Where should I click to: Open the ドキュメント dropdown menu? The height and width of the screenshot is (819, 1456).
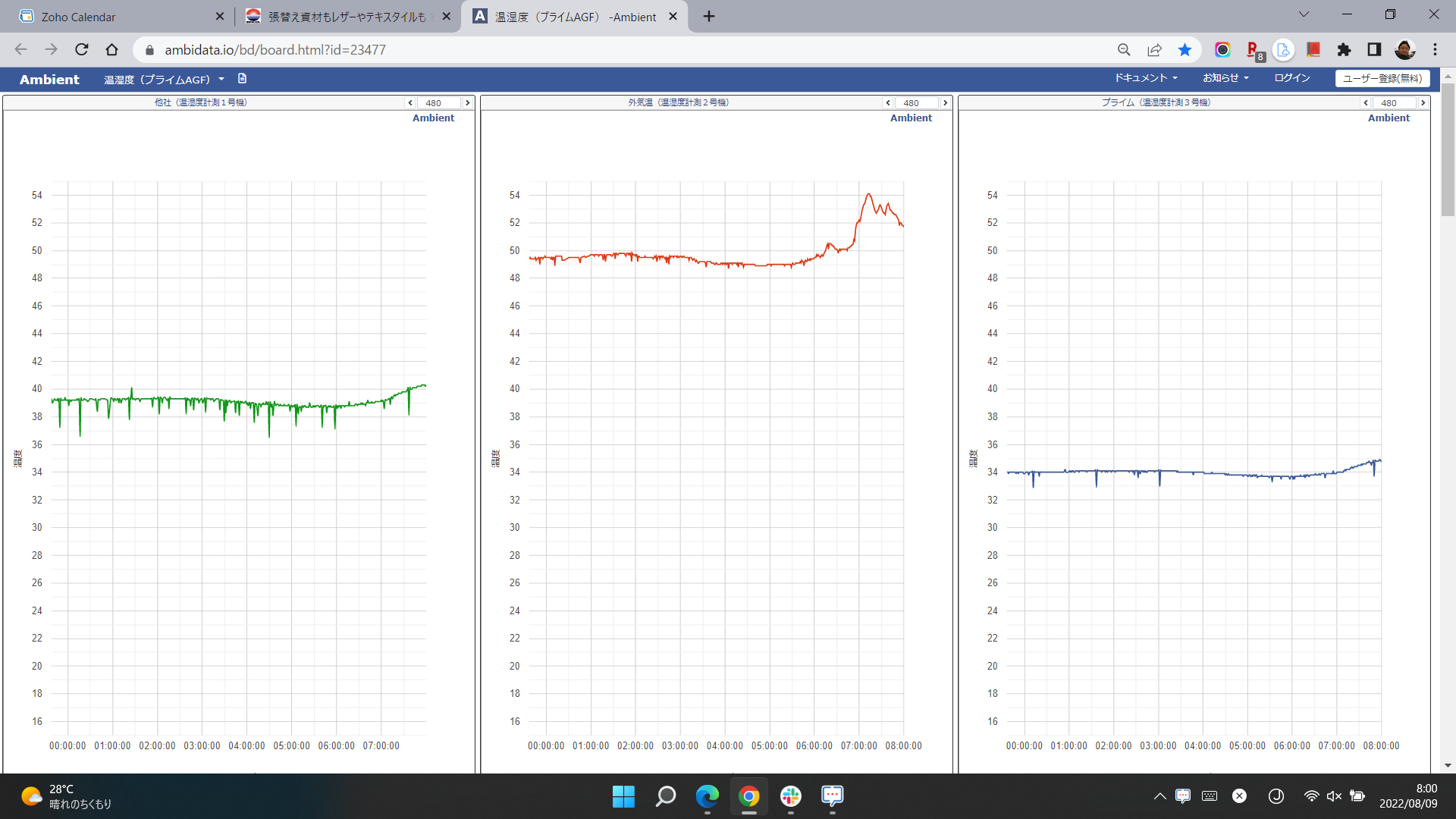point(1145,78)
